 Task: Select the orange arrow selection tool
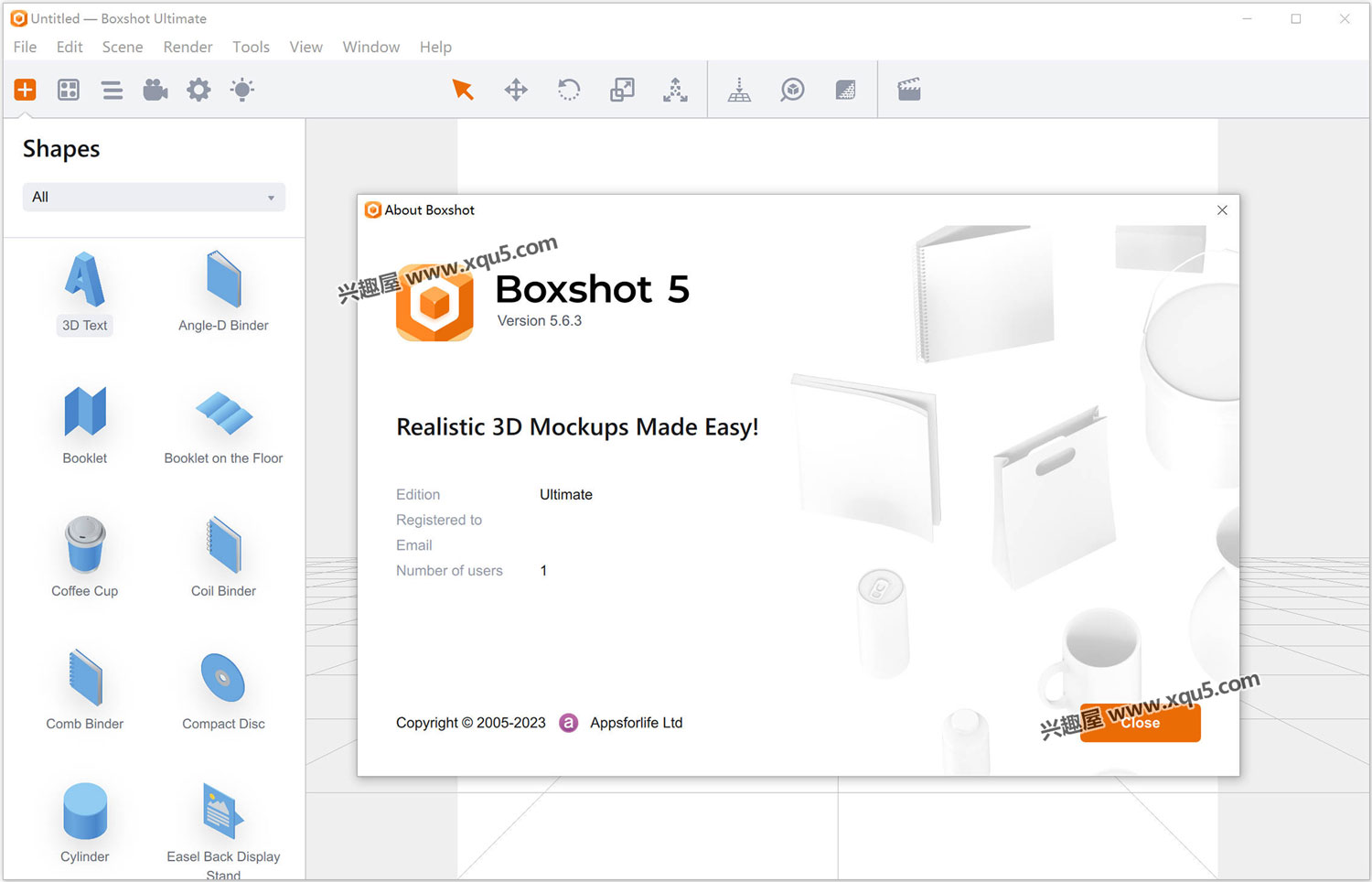[463, 90]
